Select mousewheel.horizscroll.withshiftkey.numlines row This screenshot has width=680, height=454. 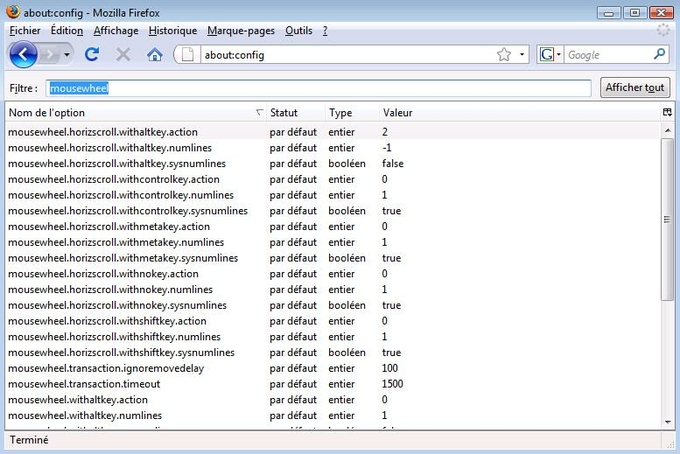(333, 337)
